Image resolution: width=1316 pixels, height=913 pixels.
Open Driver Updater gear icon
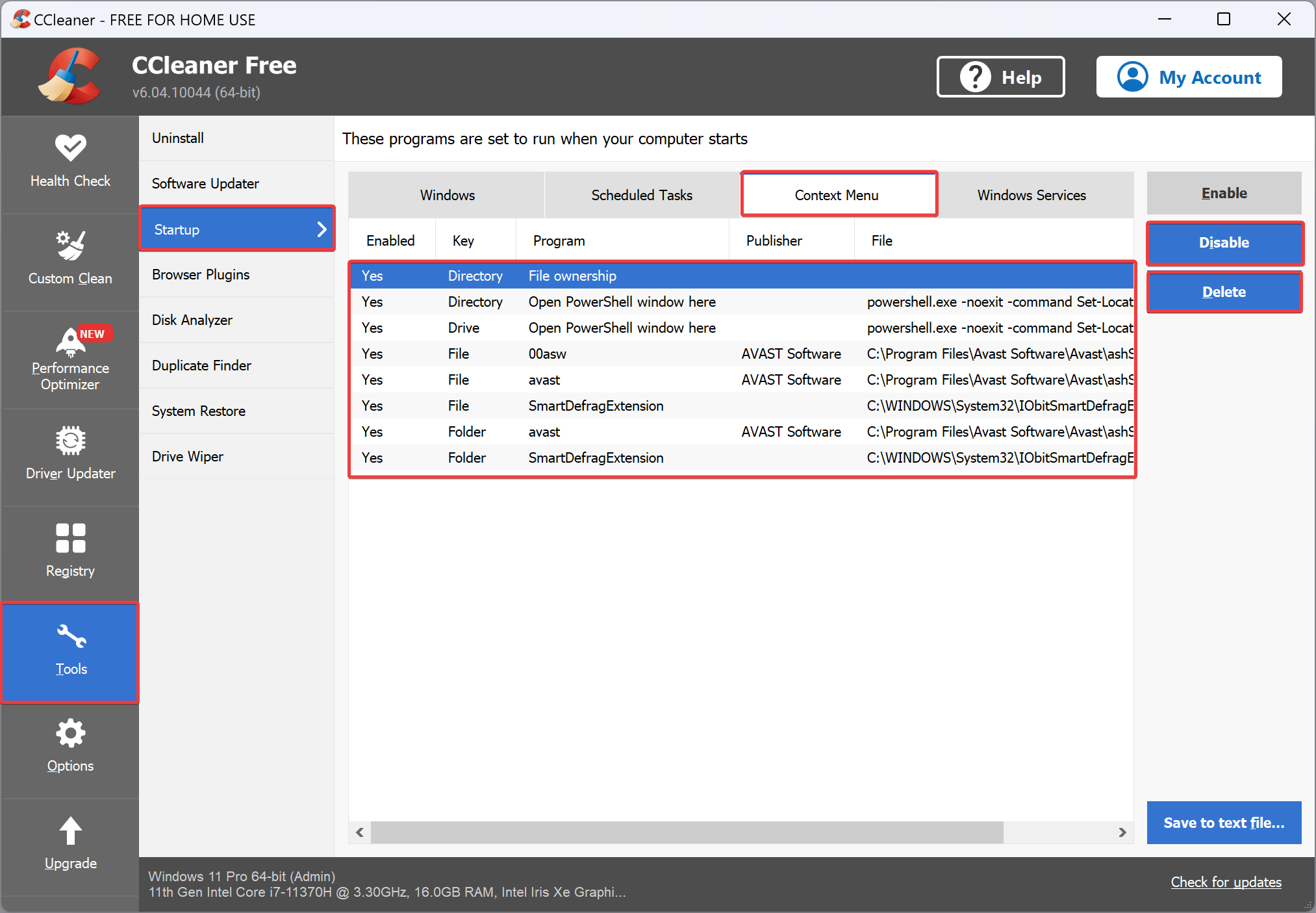pos(70,441)
